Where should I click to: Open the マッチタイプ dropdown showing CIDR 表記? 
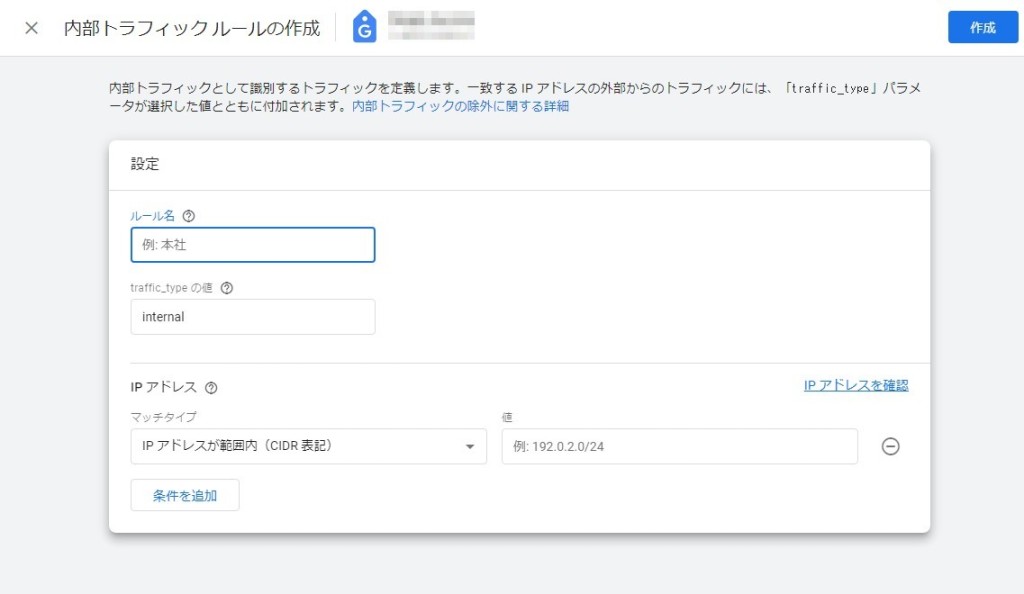tap(295, 447)
